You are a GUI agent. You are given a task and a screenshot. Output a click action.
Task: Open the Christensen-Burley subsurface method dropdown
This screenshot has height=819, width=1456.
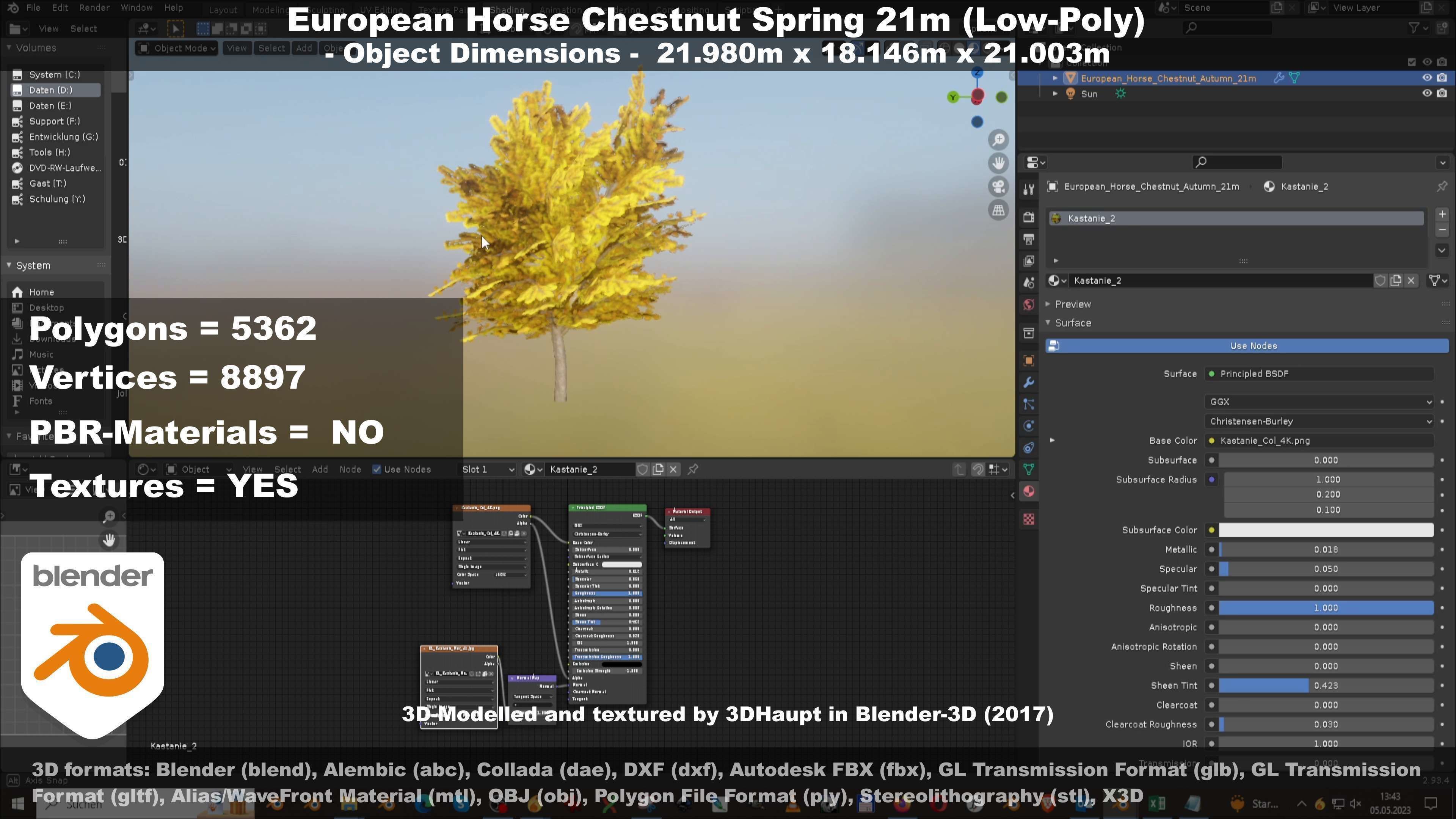pos(1319,421)
